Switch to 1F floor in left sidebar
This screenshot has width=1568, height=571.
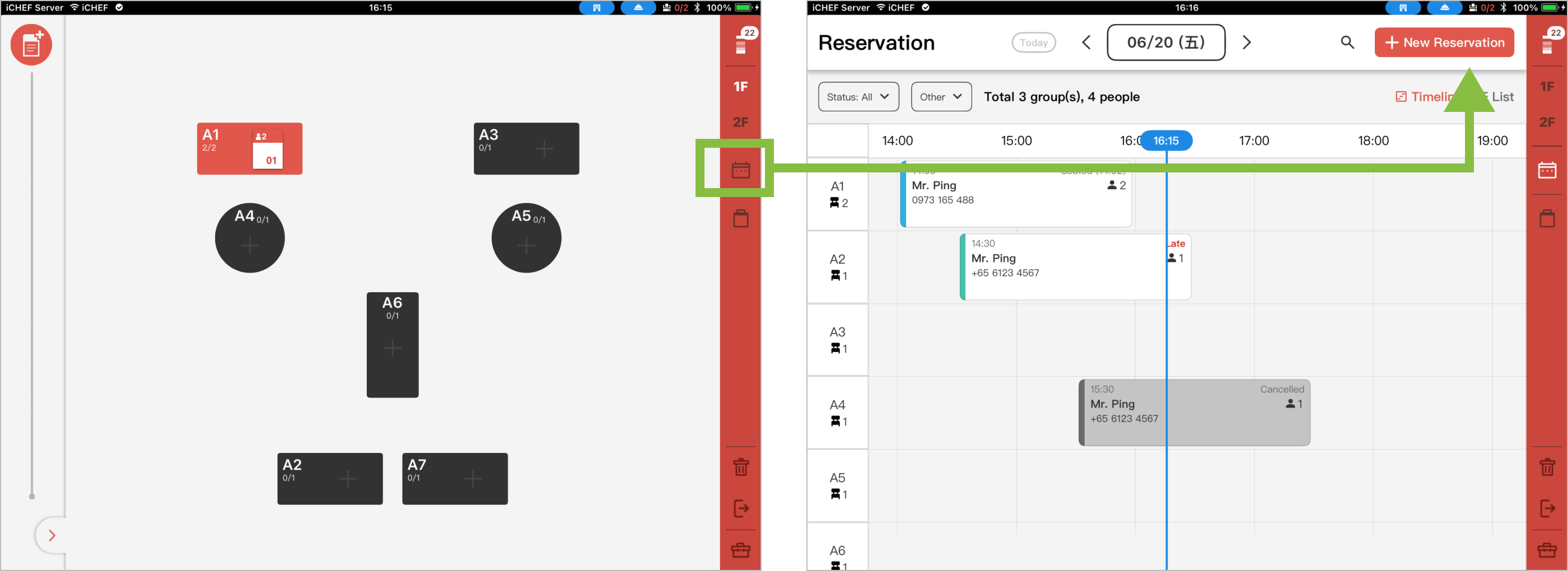740,86
